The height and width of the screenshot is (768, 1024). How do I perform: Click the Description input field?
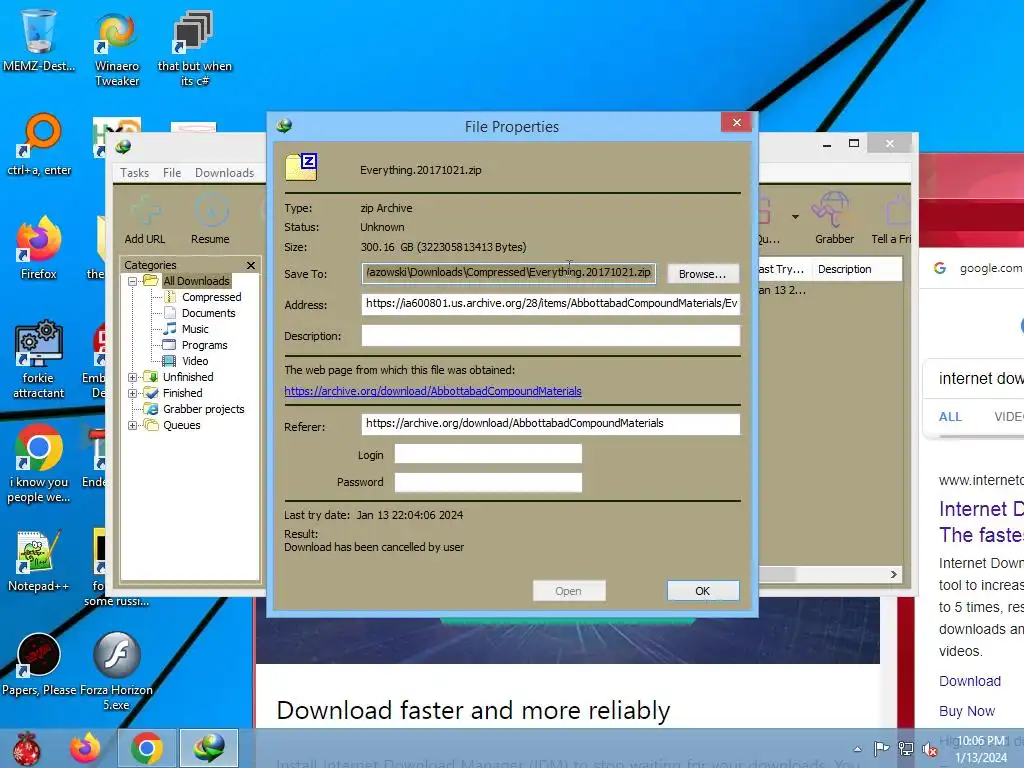pos(551,336)
